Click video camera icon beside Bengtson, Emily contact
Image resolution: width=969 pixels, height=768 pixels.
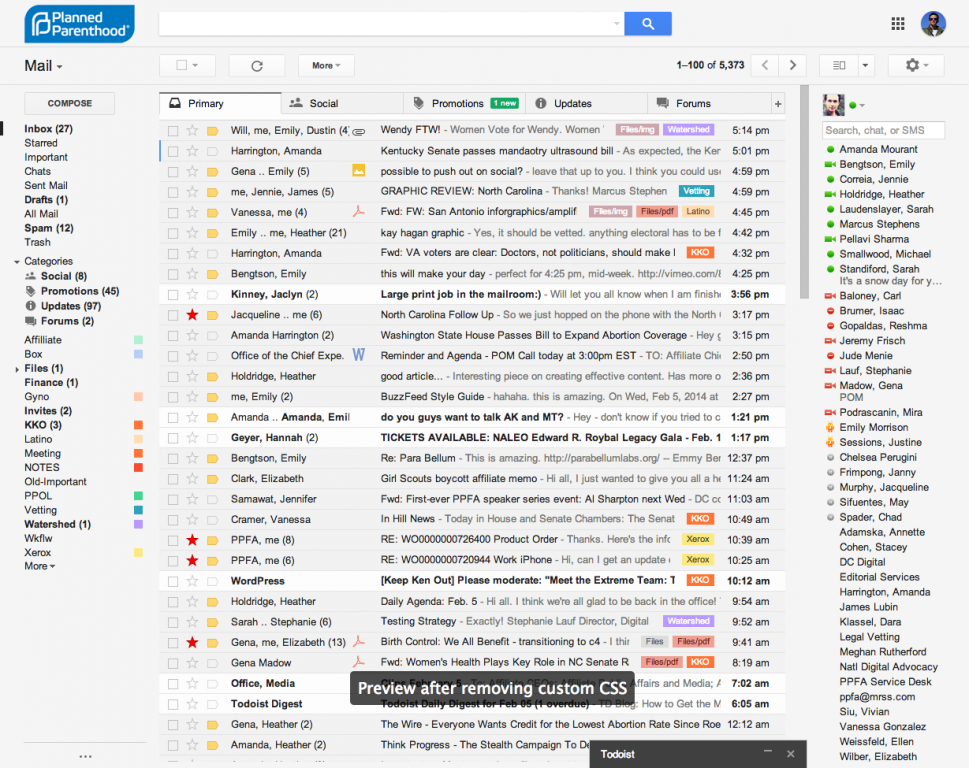pos(831,164)
